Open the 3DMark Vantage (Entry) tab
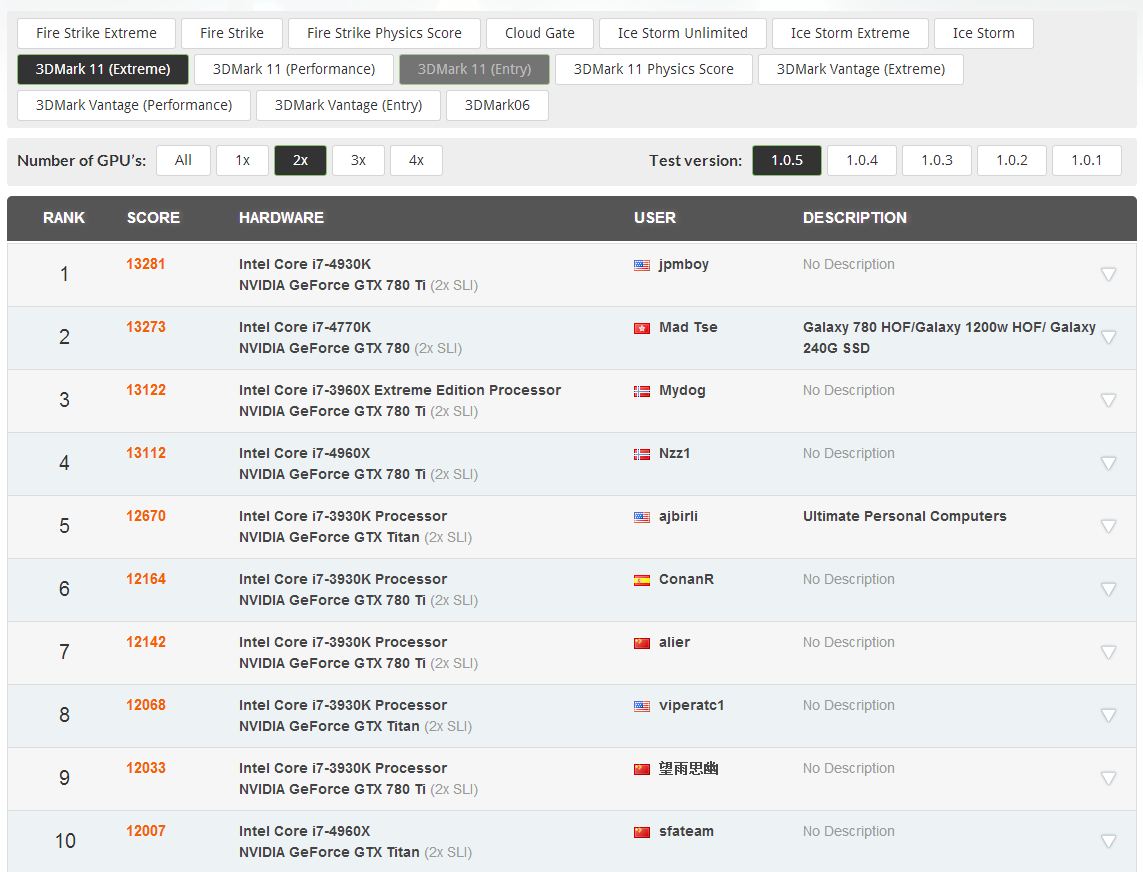Viewport: 1143px width, 872px height. click(x=348, y=105)
